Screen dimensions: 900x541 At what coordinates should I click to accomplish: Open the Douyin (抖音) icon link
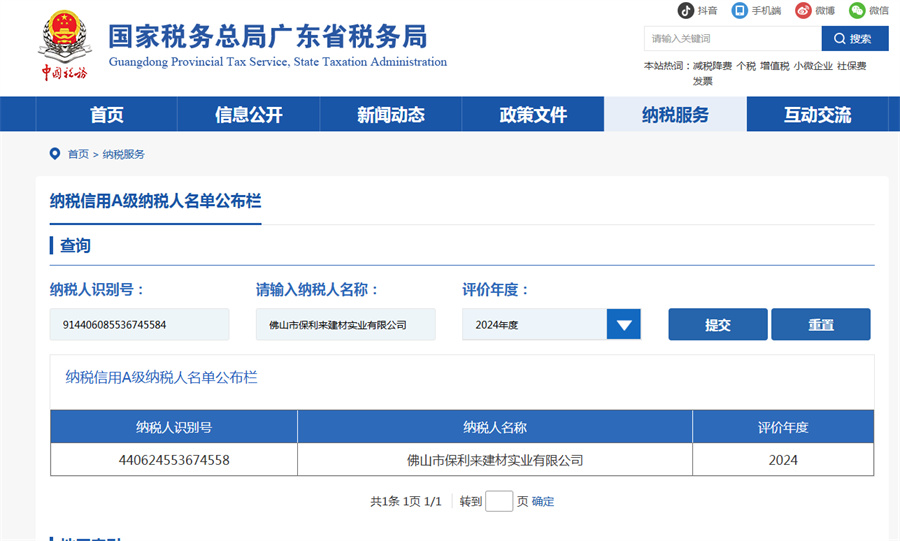click(x=686, y=11)
